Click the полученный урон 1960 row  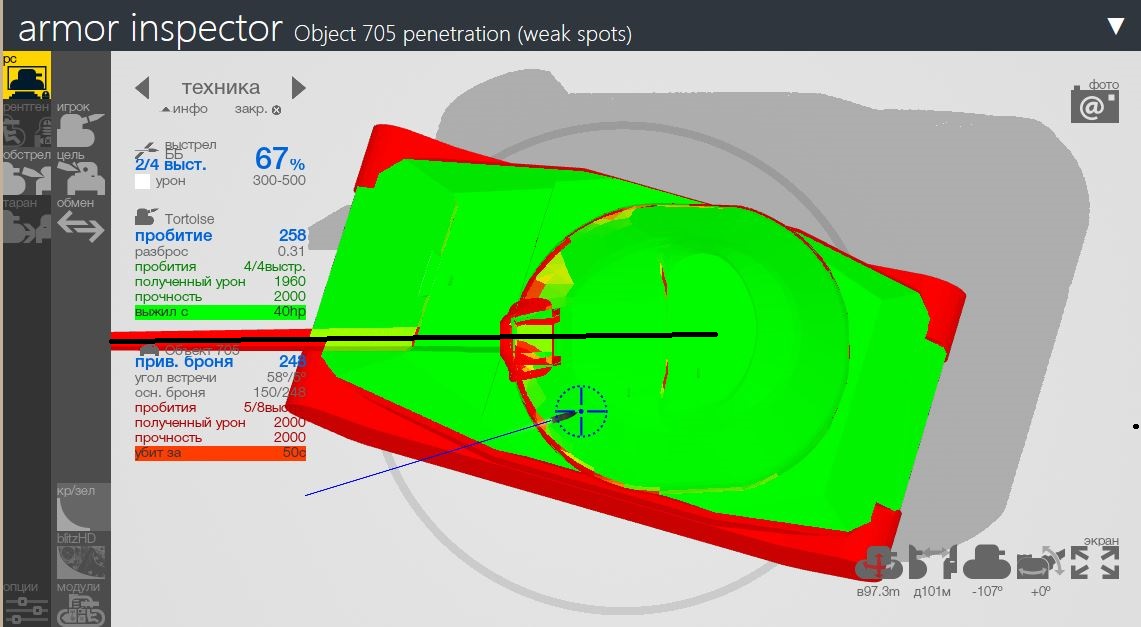click(220, 281)
